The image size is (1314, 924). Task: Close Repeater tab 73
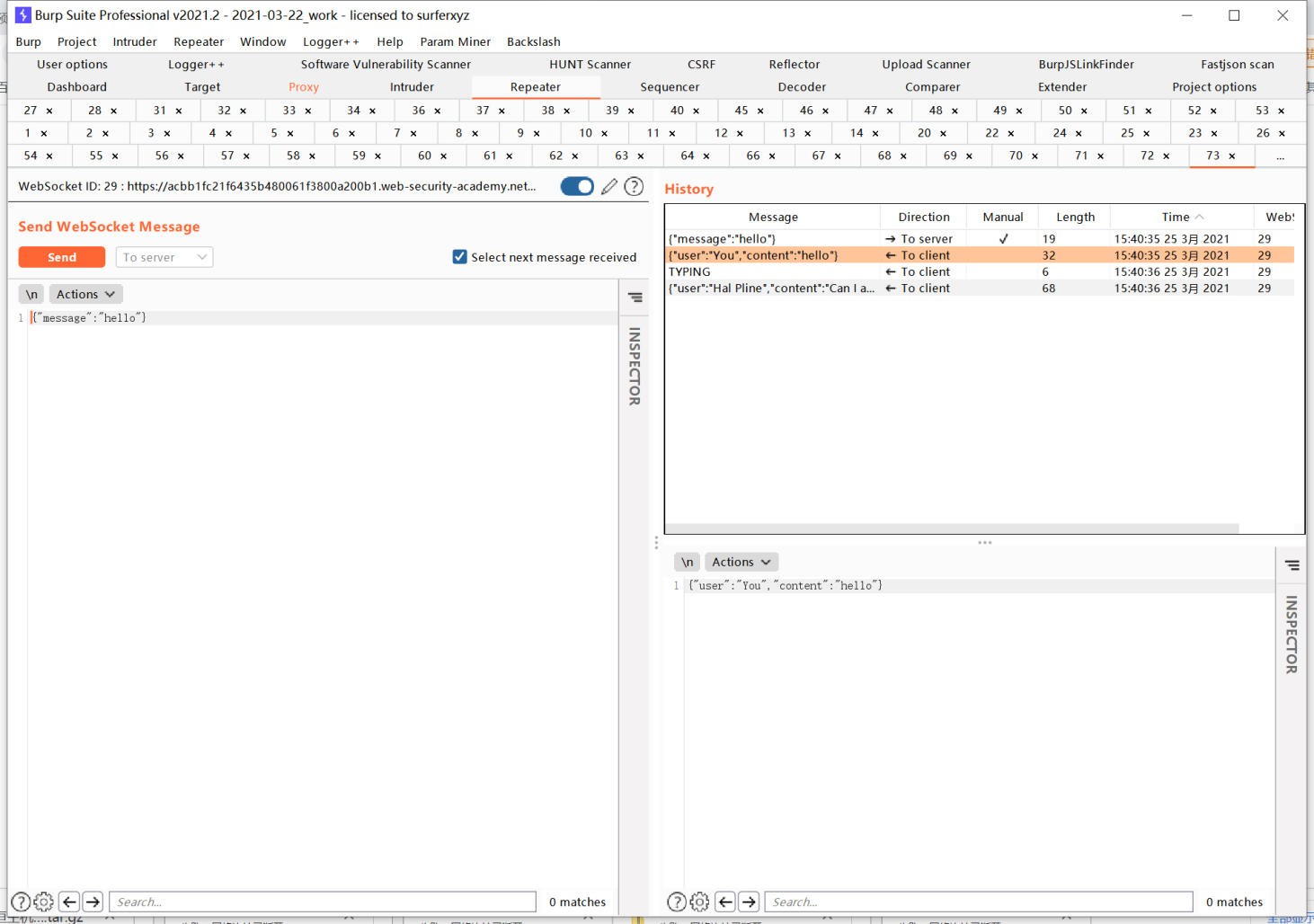1232,155
